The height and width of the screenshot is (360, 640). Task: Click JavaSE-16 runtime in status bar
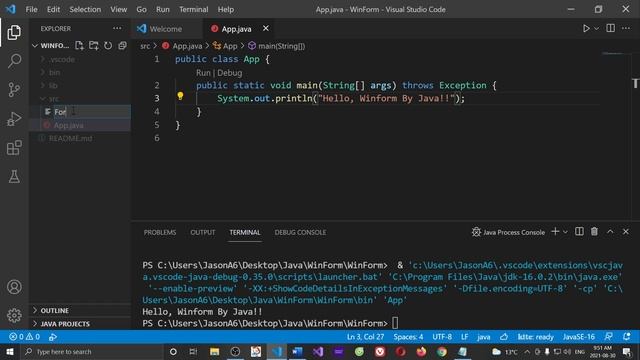(x=578, y=337)
